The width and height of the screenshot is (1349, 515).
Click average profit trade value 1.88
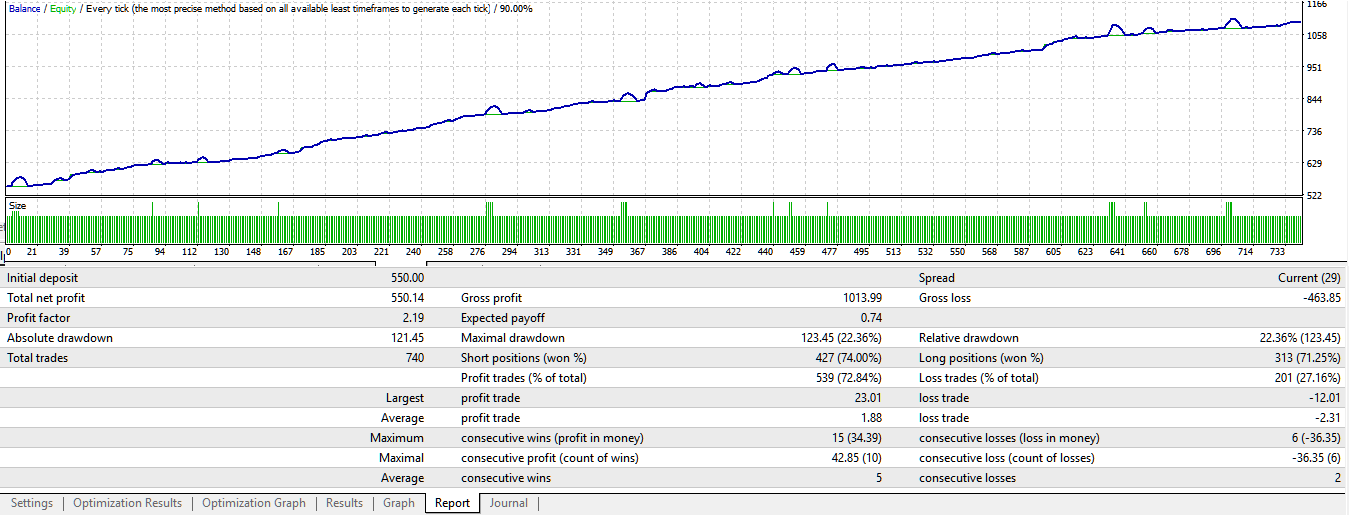[869, 418]
